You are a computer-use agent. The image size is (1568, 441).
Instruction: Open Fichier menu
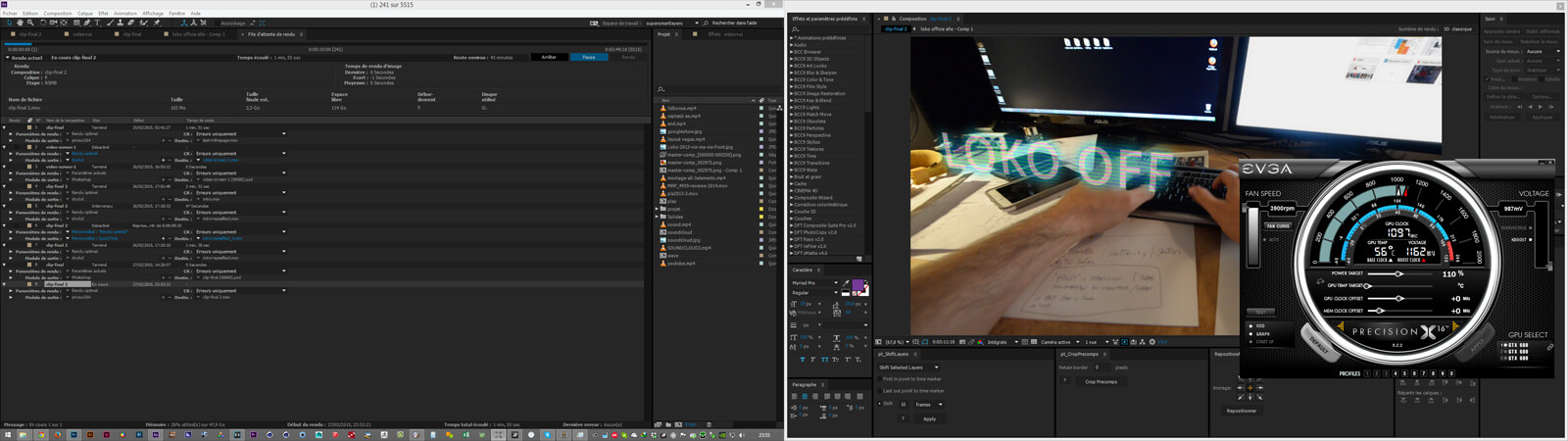click(x=10, y=14)
